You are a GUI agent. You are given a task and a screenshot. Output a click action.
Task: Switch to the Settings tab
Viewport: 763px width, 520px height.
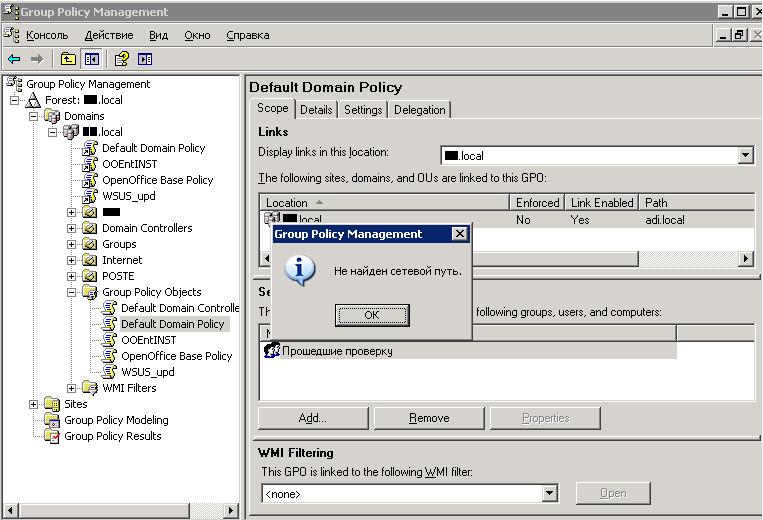363,110
